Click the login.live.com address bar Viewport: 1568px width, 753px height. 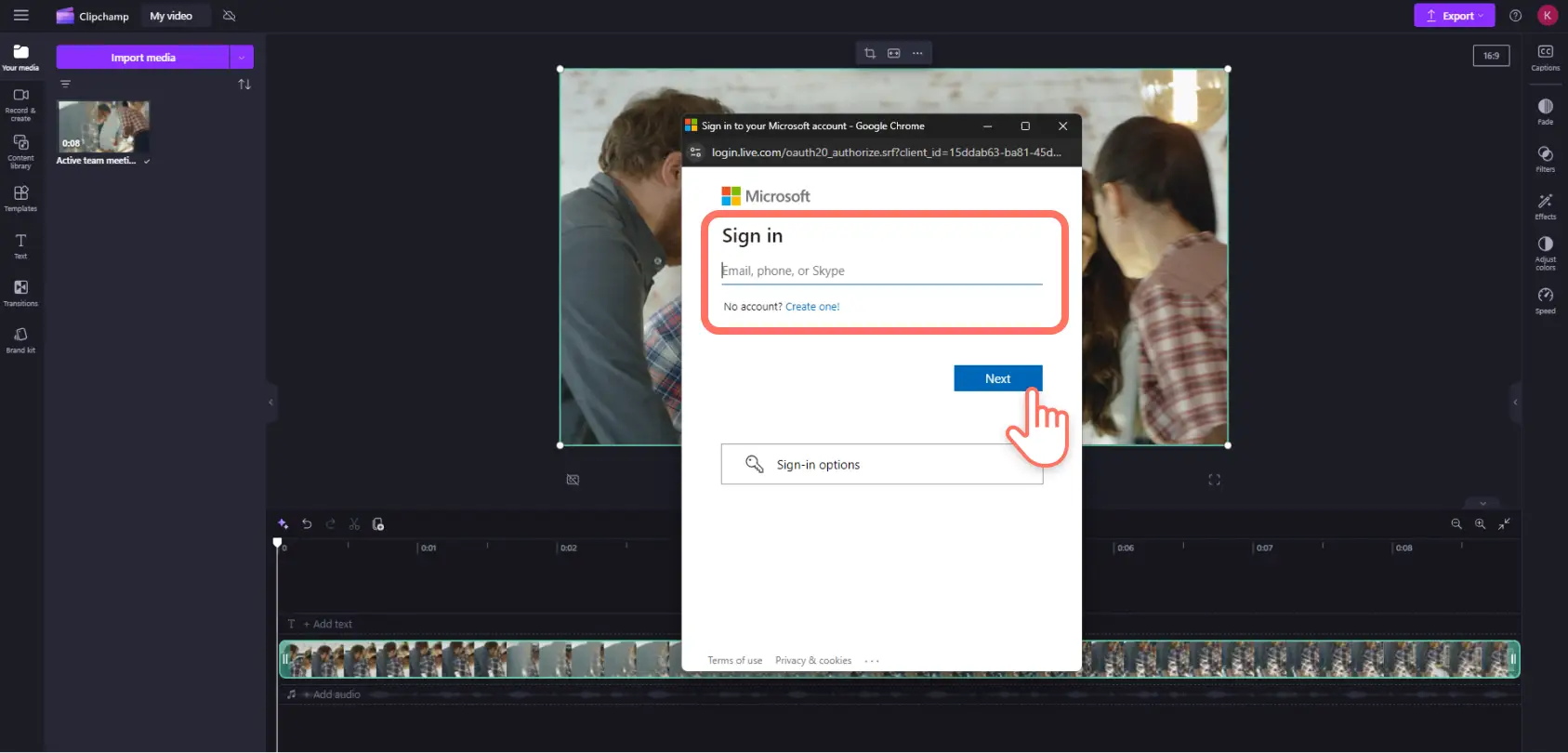887,152
